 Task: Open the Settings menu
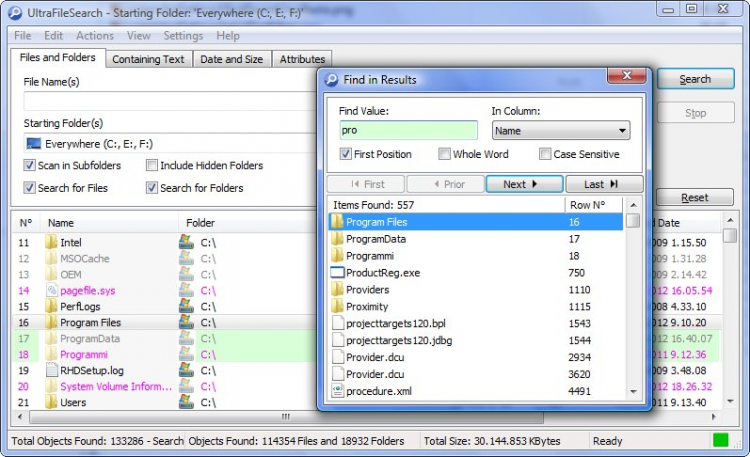183,35
